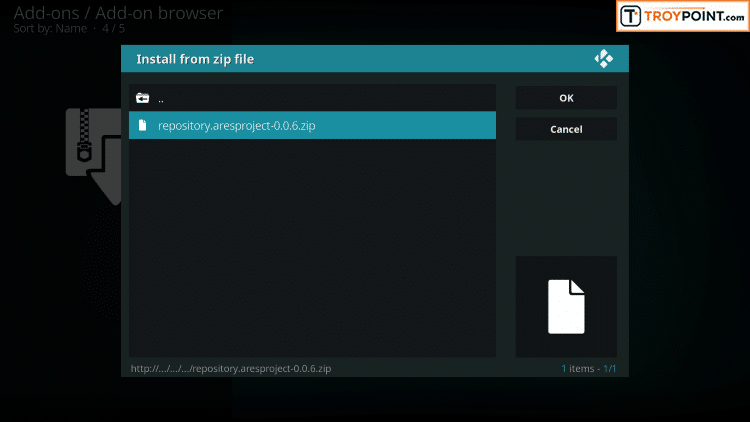The image size is (750, 422).
Task: Go up via the ".." parent entry
Action: (161, 98)
